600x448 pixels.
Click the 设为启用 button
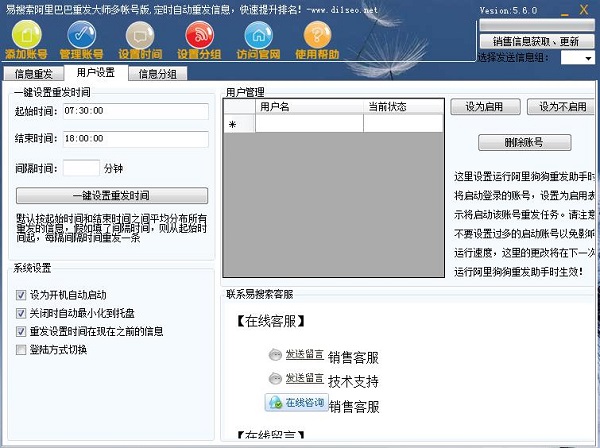[485, 106]
